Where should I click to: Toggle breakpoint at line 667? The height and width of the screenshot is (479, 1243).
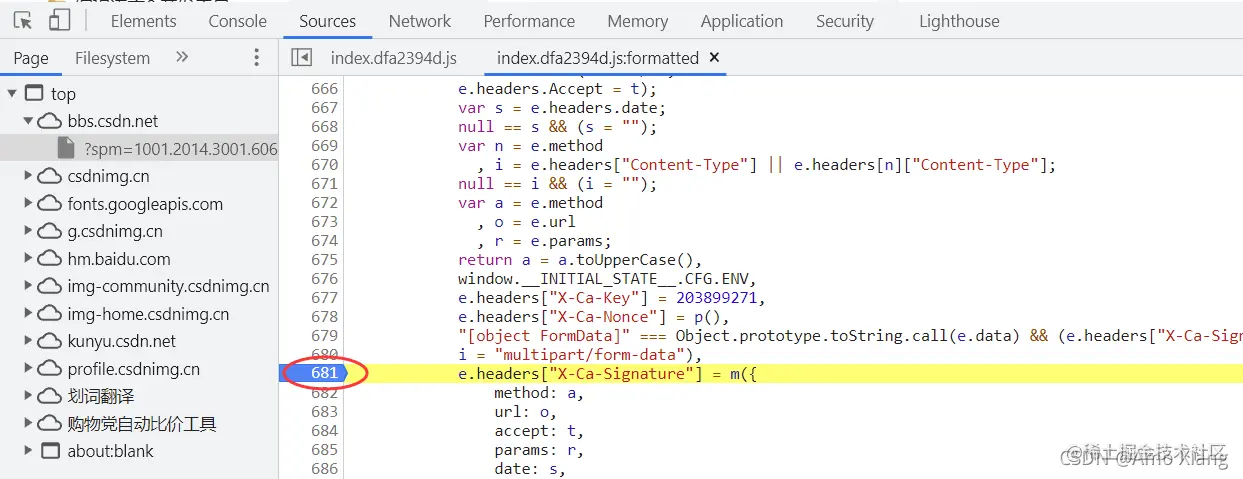pos(324,108)
